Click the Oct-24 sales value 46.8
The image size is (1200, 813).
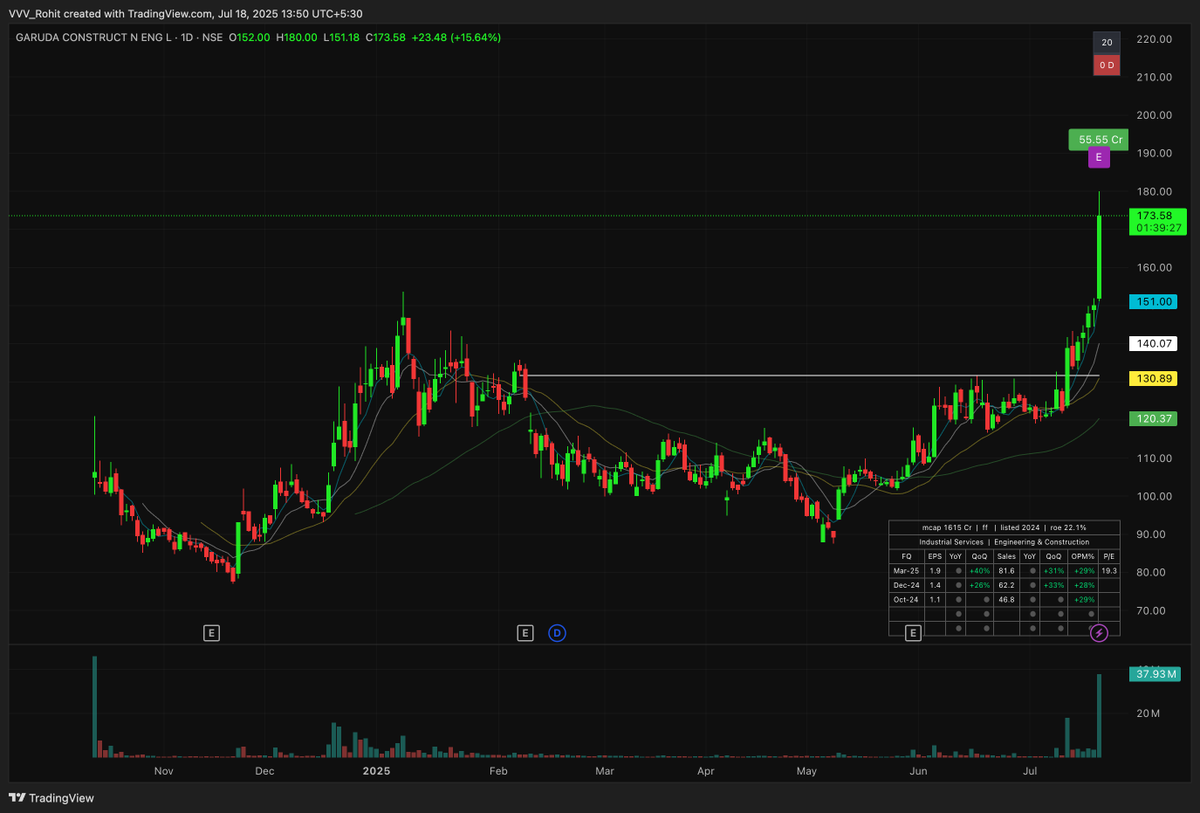(x=1006, y=599)
